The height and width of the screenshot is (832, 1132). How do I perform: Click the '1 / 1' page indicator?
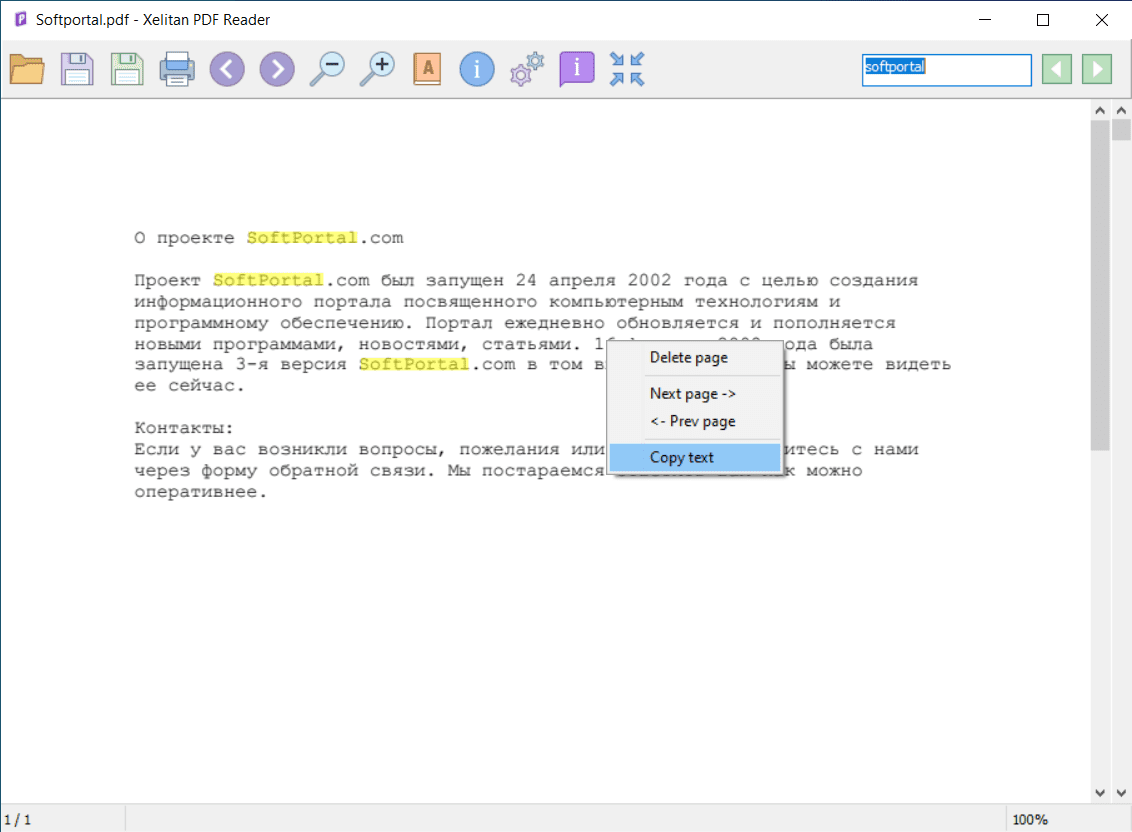point(17,820)
